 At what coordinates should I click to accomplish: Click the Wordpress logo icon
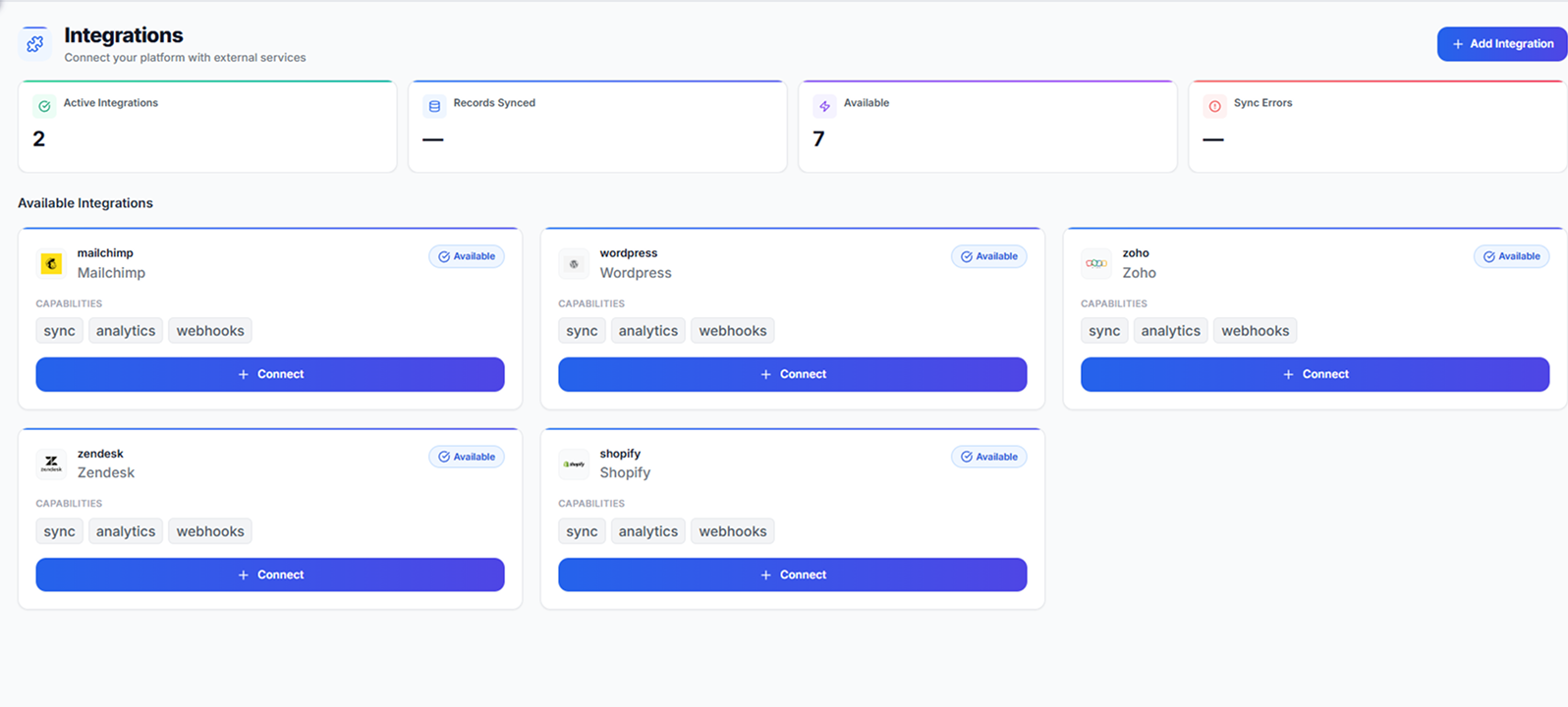[x=574, y=263]
